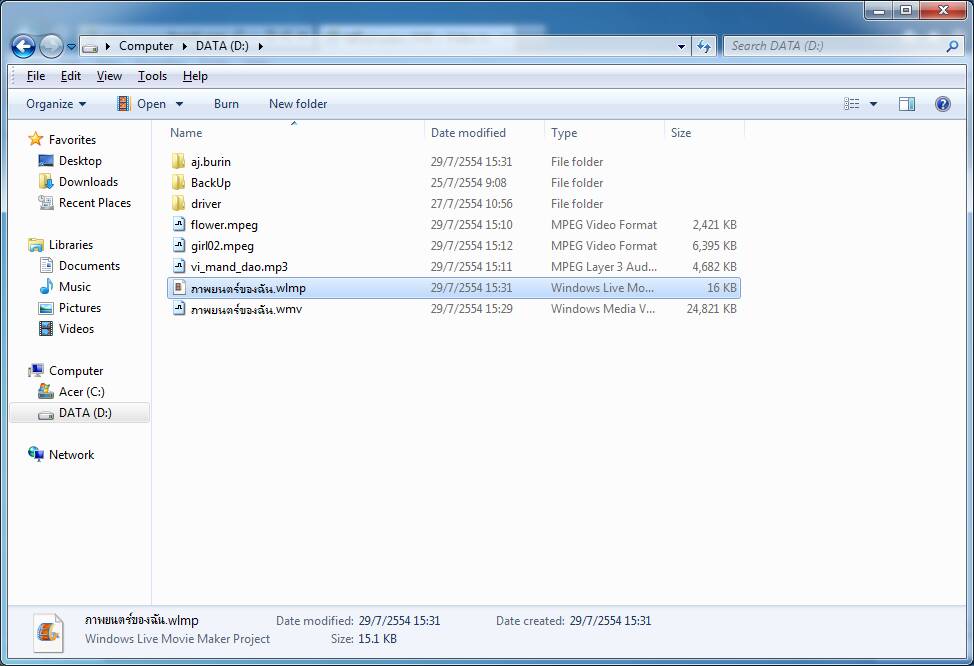Select the vi_mand_dao.mp3 audio file
The height and width of the screenshot is (666, 974).
[x=239, y=267]
